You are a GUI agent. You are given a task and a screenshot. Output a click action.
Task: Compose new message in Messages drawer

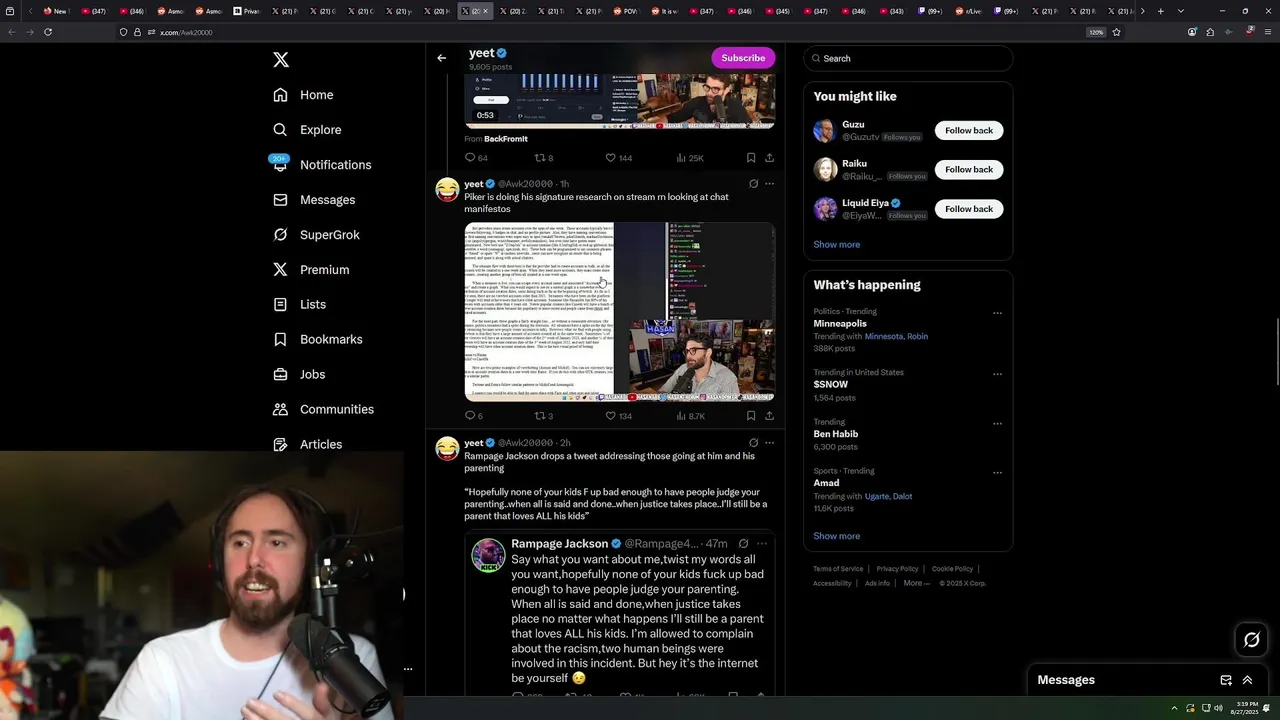click(1226, 680)
